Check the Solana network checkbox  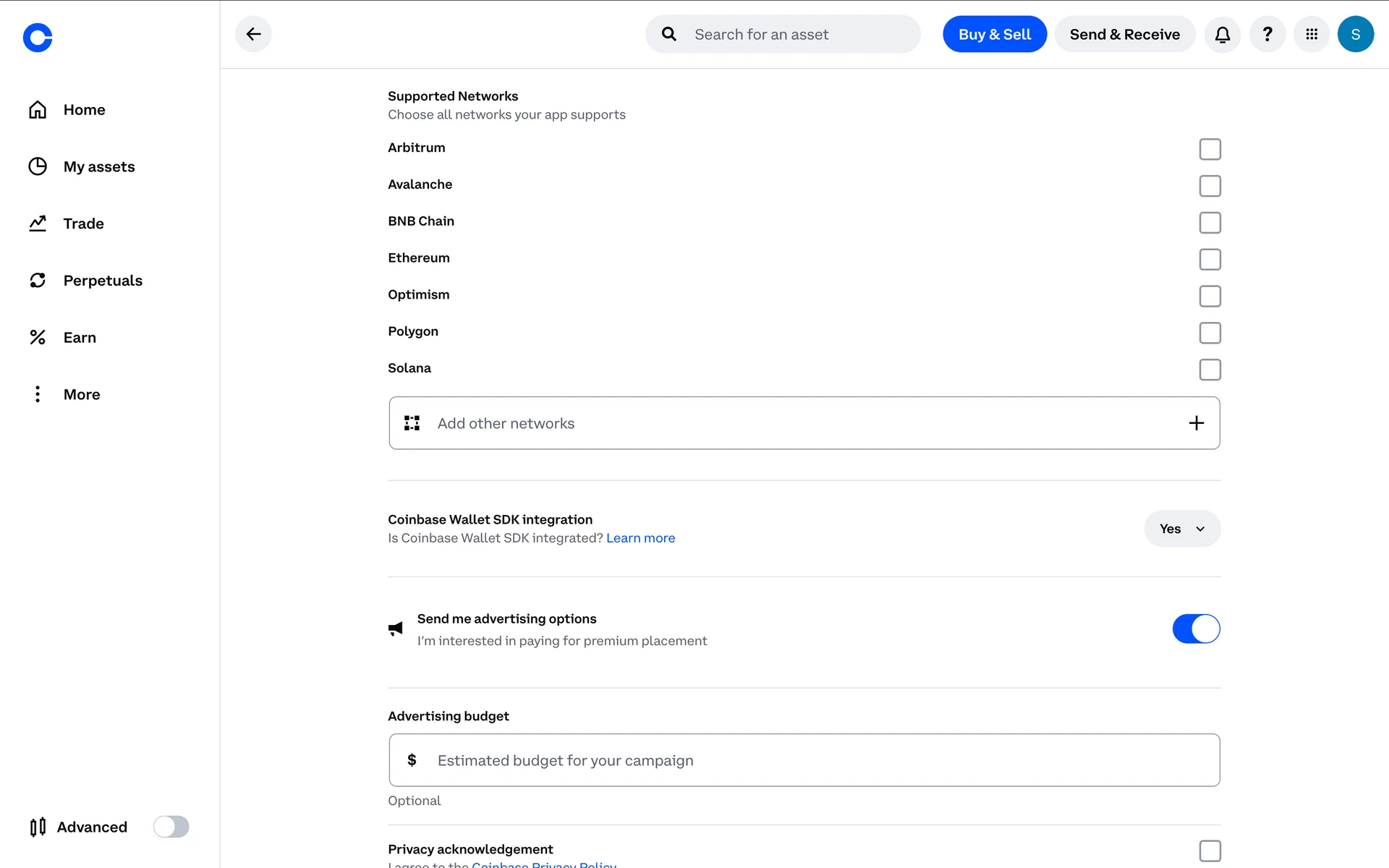[1210, 370]
